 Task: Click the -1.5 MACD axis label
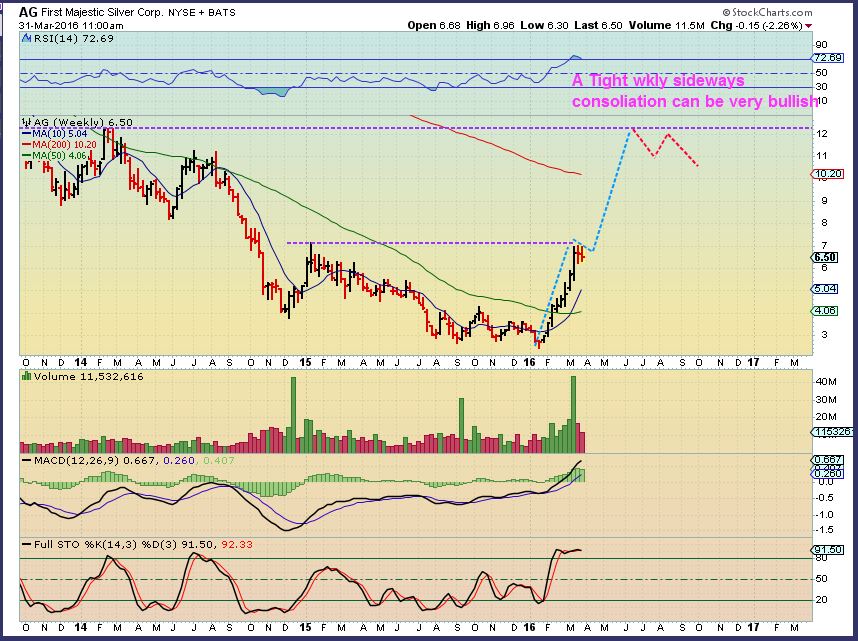(x=825, y=529)
